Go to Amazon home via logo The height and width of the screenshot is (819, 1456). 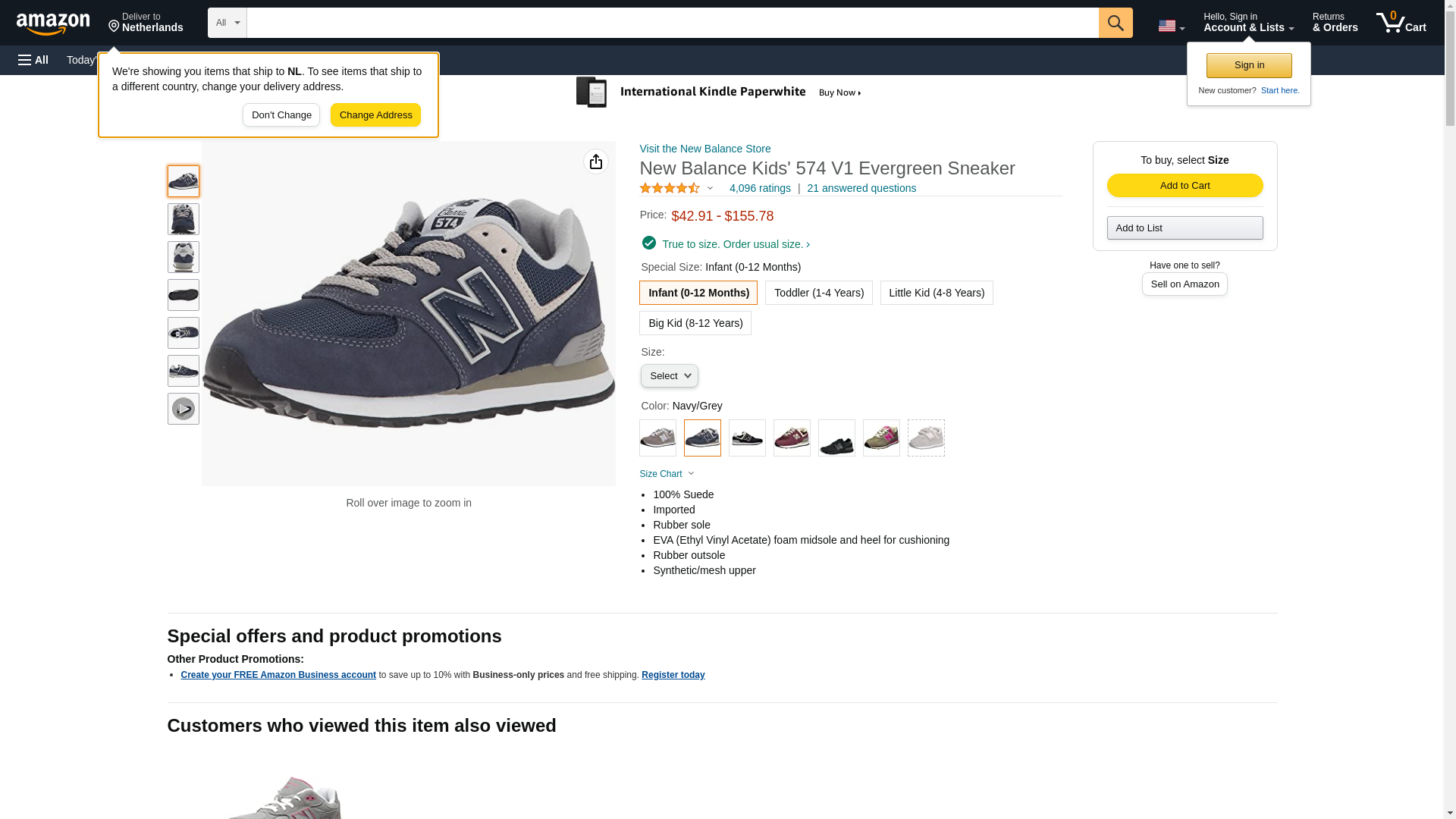coord(53,24)
